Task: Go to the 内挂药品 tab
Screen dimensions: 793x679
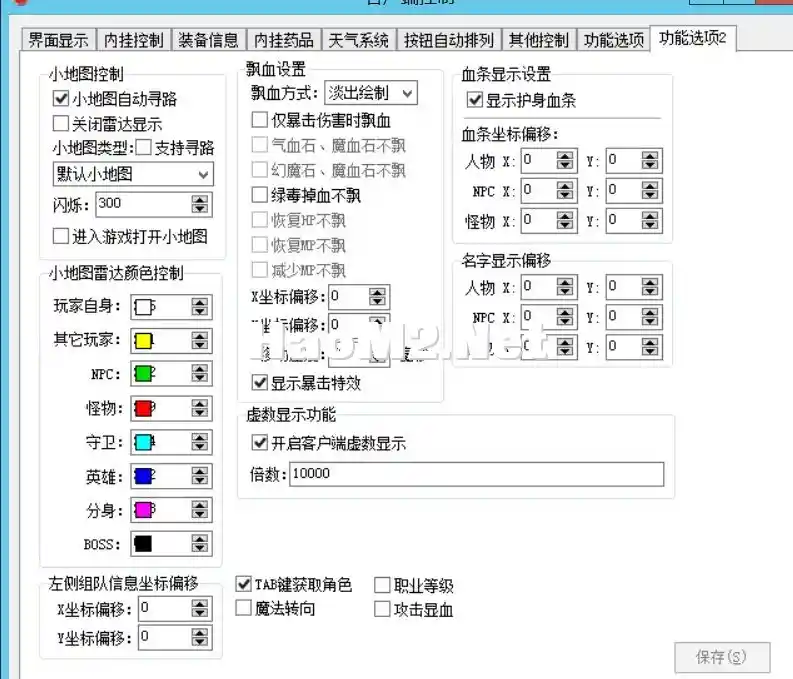Action: [x=284, y=40]
